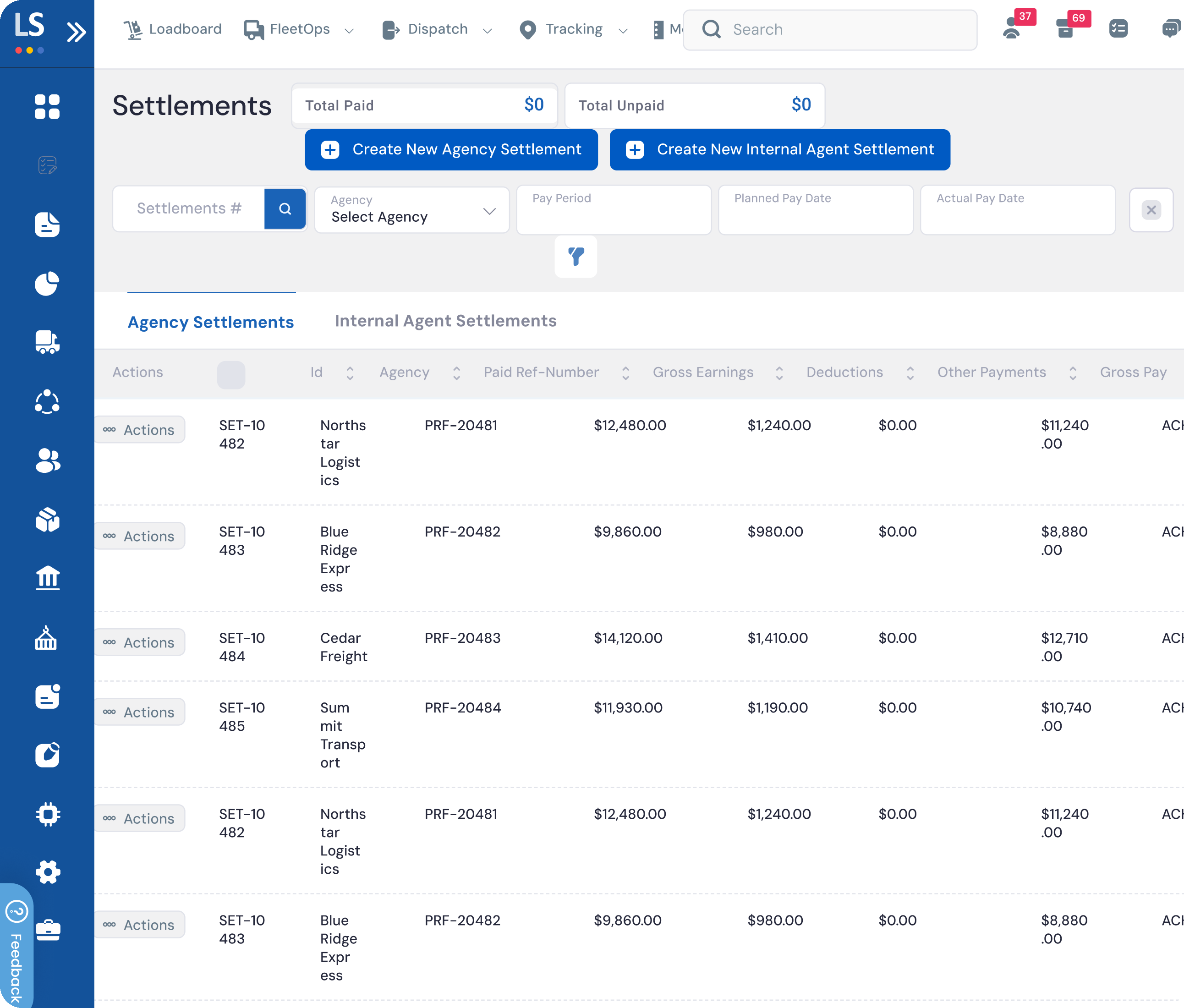Expand the Dispatch menu chevron

tap(488, 30)
